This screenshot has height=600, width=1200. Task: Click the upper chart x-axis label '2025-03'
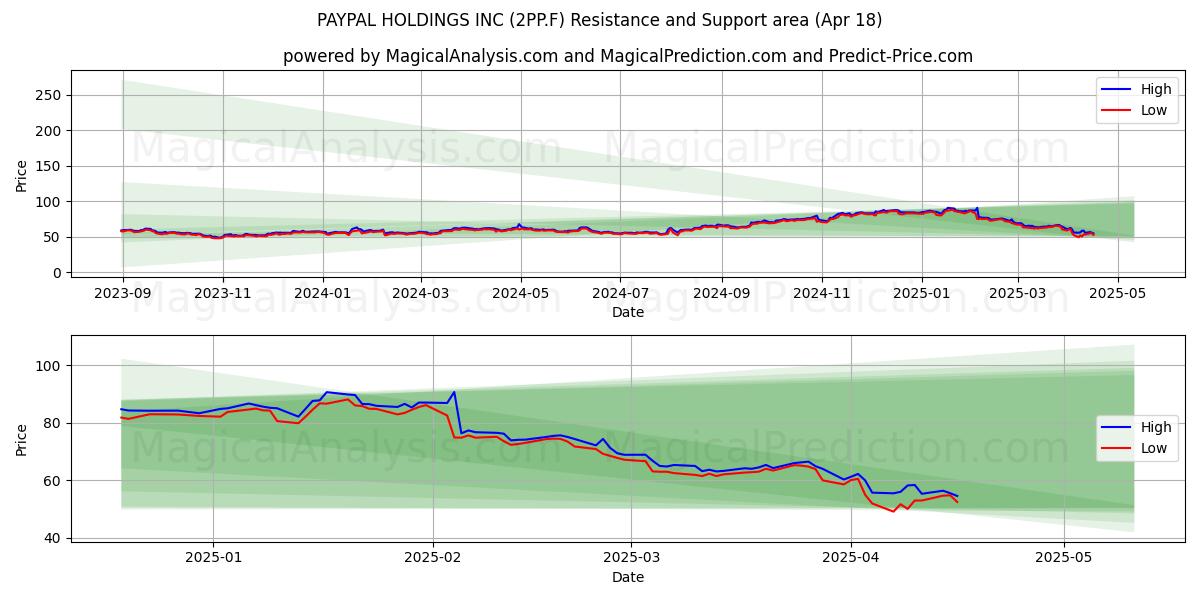pyautogui.click(x=1017, y=296)
